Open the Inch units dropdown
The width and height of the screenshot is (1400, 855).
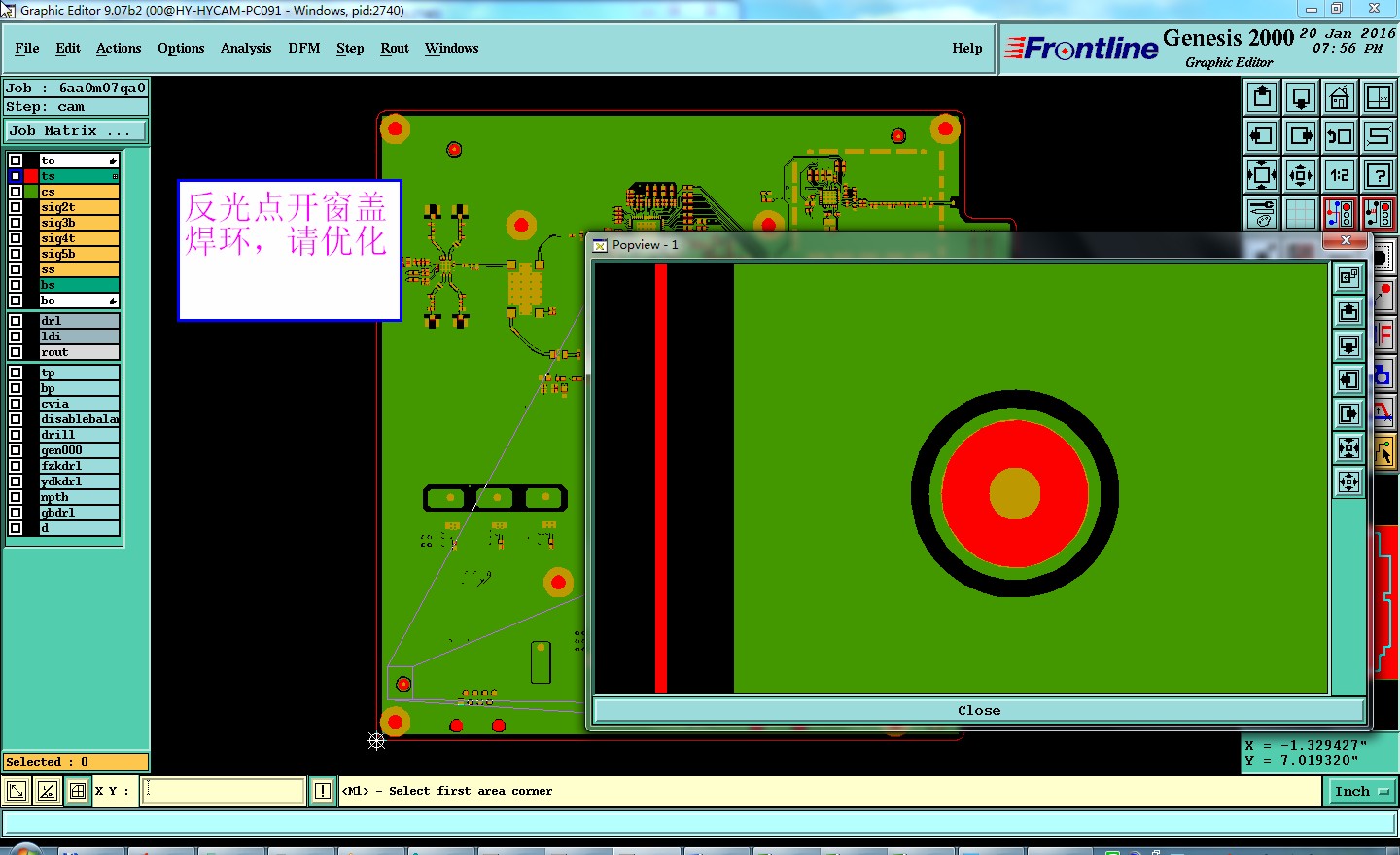[x=1360, y=792]
